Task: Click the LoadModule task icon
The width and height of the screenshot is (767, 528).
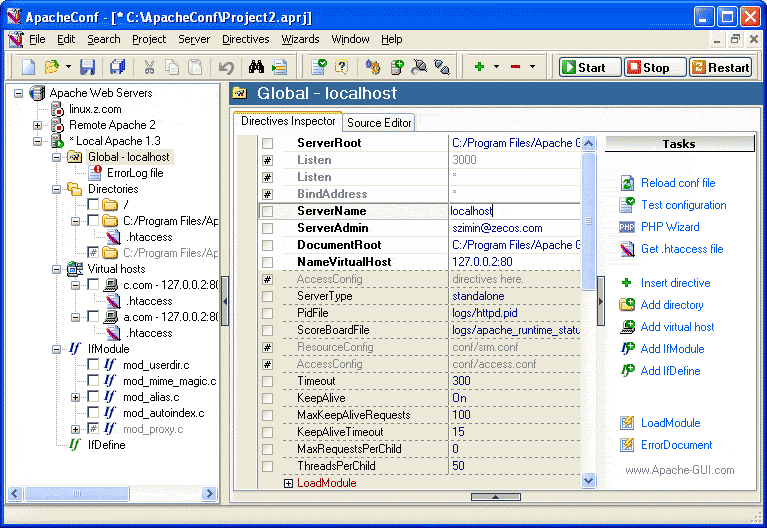Action: pos(627,423)
